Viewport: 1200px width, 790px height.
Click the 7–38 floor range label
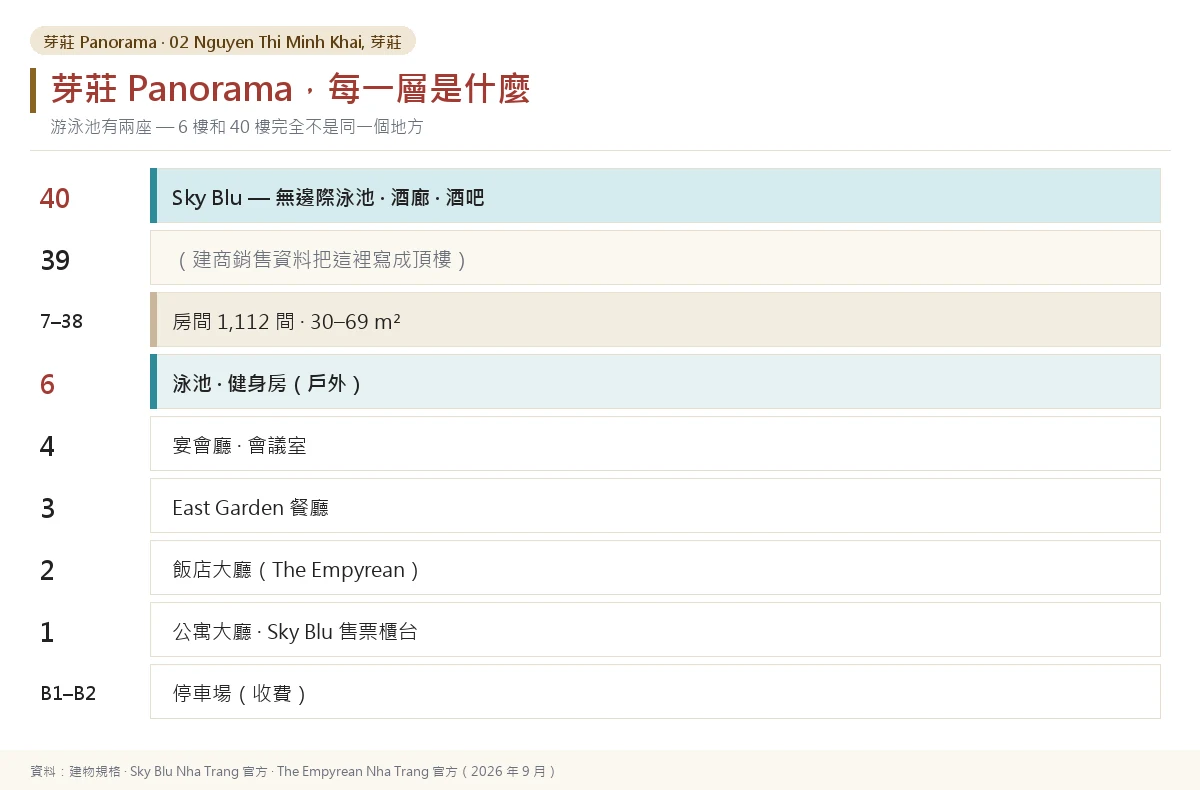tap(62, 322)
